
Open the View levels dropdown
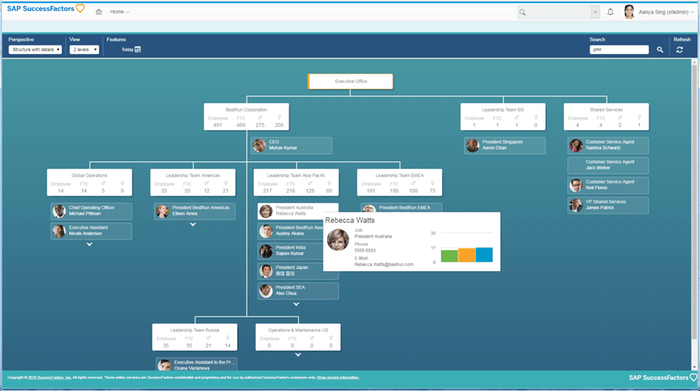tap(84, 50)
